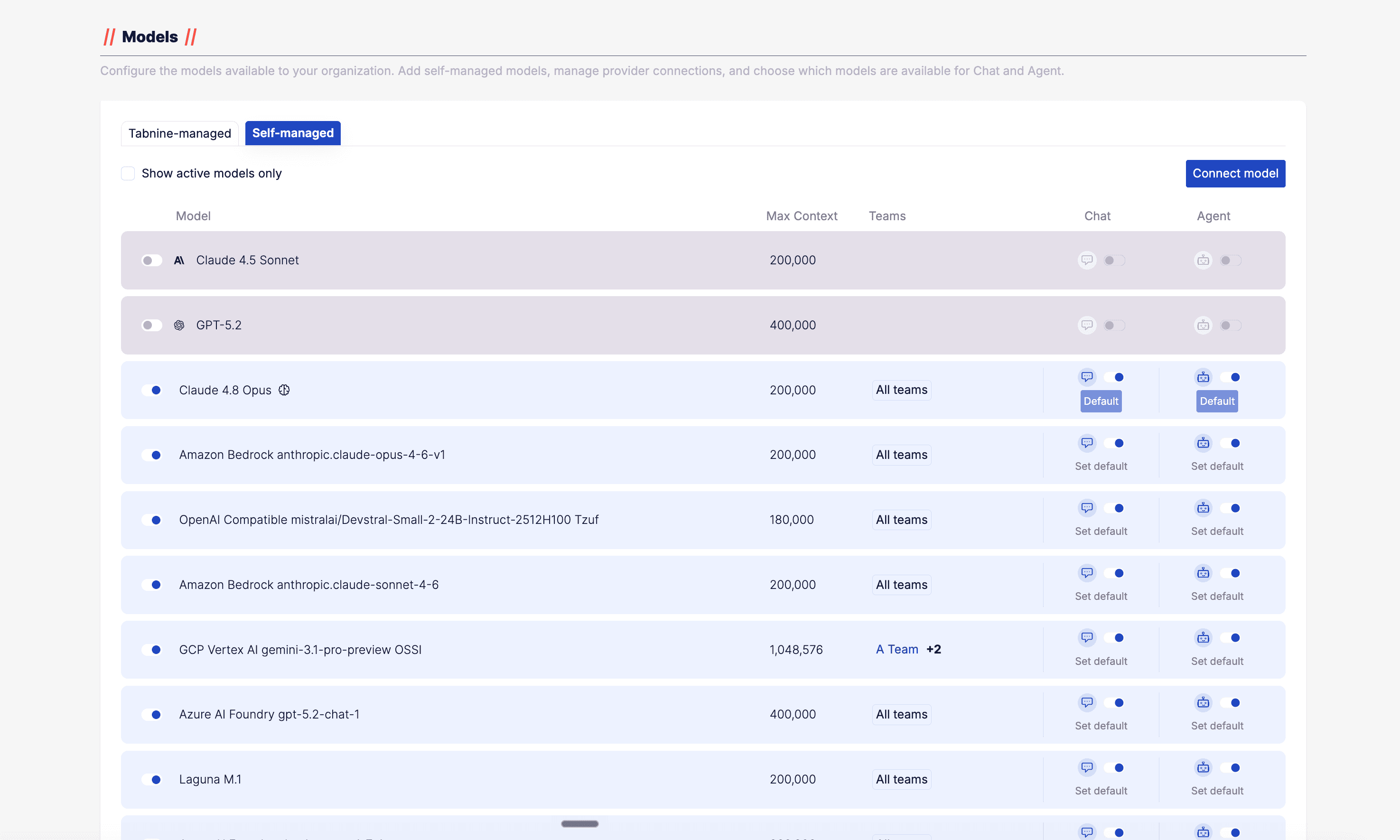Image resolution: width=1400 pixels, height=840 pixels.
Task: Set Bedrock claude-opus-4-6-v1 as Agent default
Action: click(1217, 466)
